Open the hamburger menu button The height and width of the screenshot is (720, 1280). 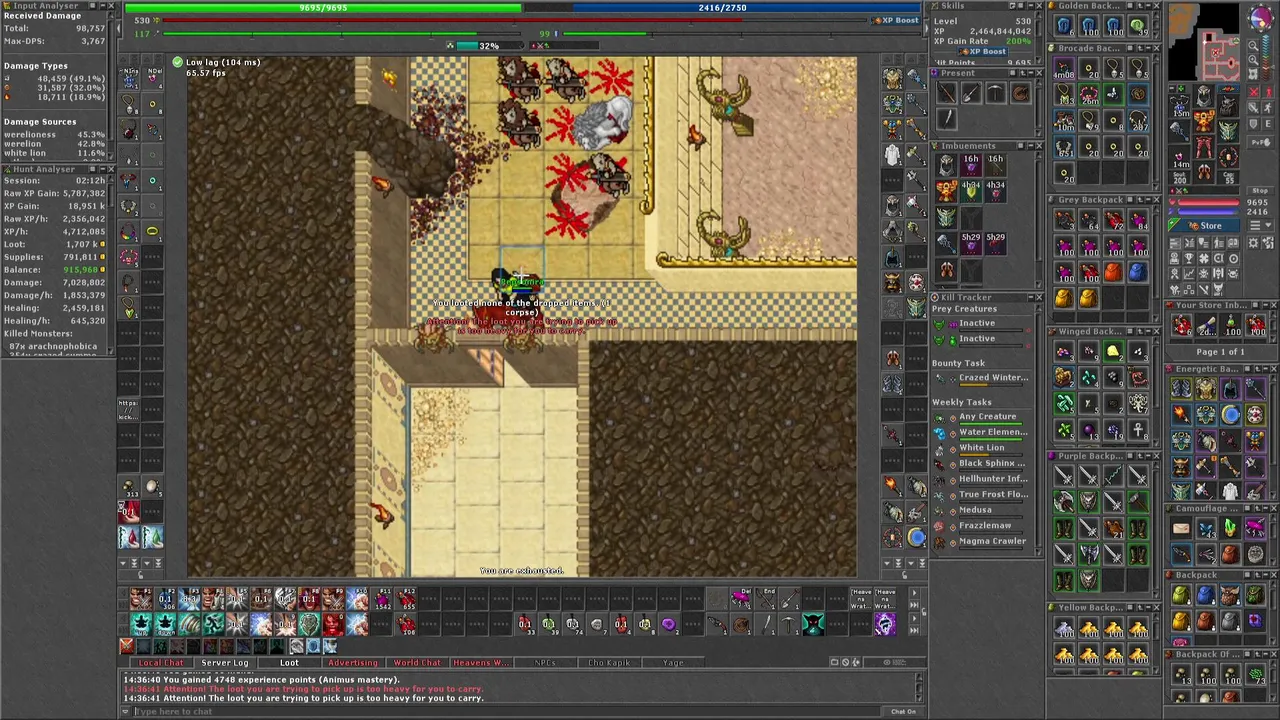coord(1253,226)
